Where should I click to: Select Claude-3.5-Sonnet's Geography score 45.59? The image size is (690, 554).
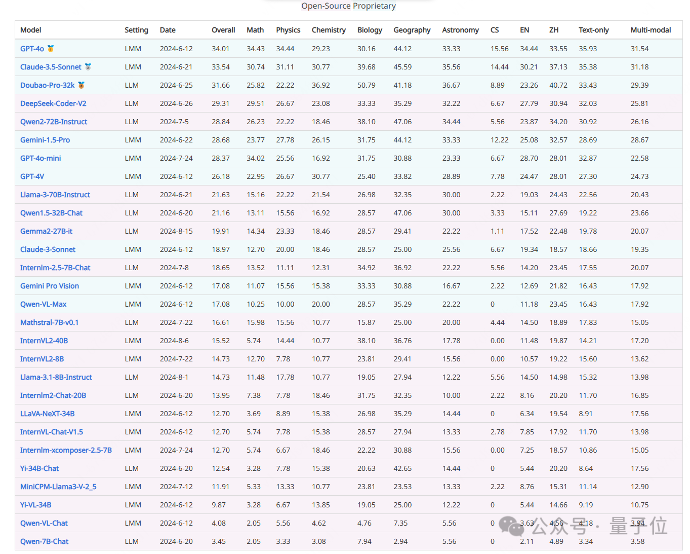402,67
